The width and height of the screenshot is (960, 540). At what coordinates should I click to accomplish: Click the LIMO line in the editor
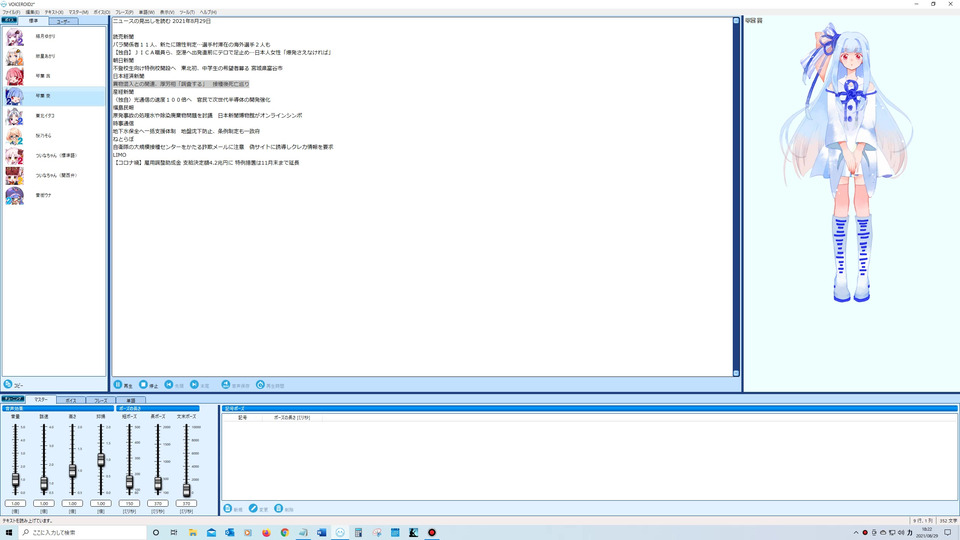[x=119, y=155]
